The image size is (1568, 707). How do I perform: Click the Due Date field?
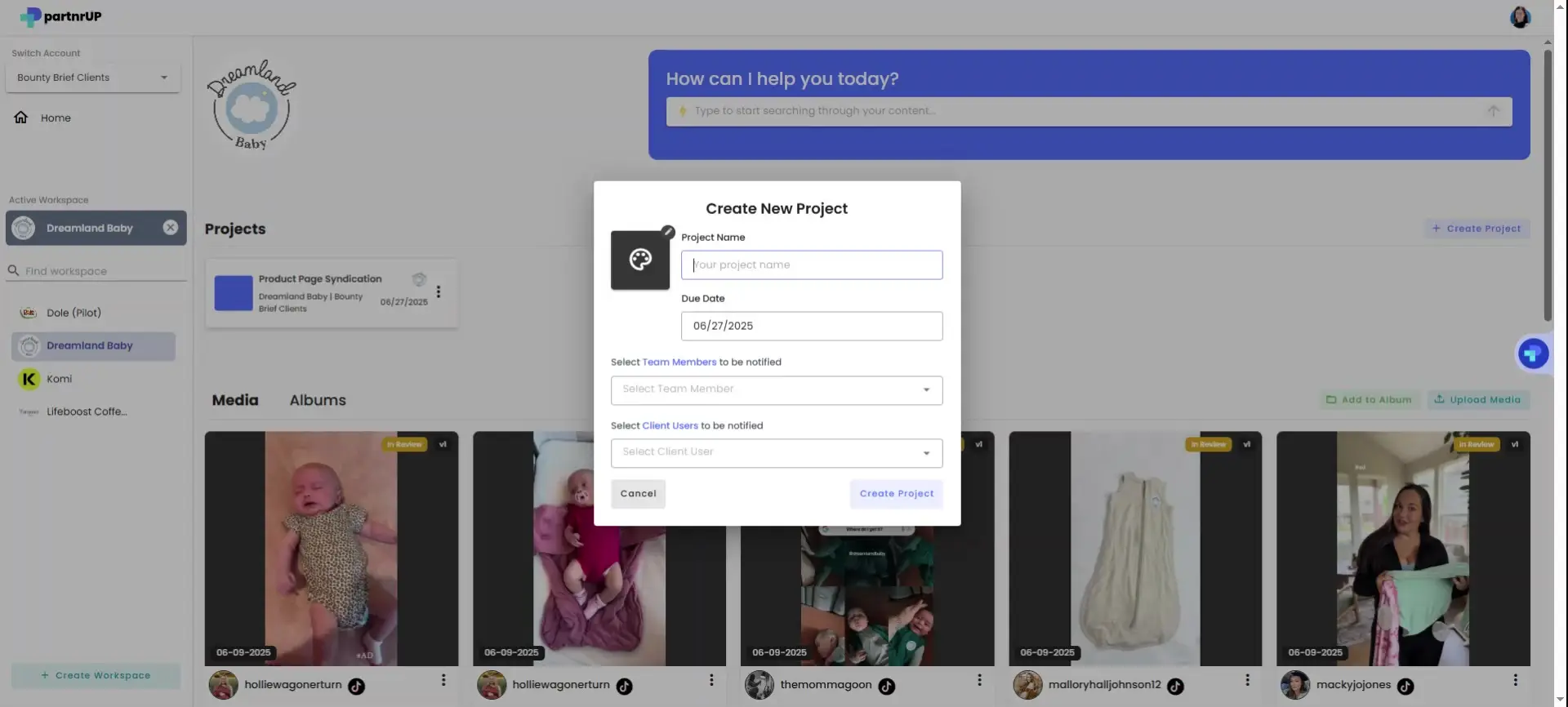tap(812, 327)
